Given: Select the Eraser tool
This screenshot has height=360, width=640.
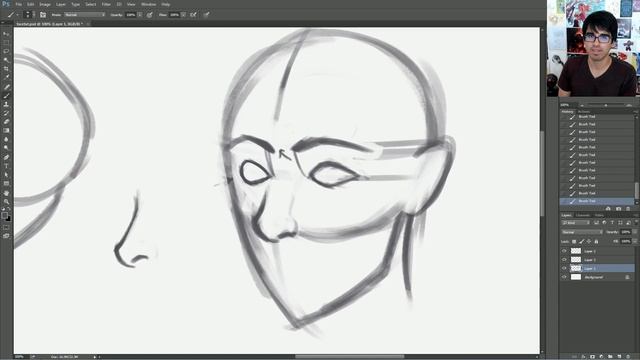Looking at the screenshot, I should [x=6, y=122].
